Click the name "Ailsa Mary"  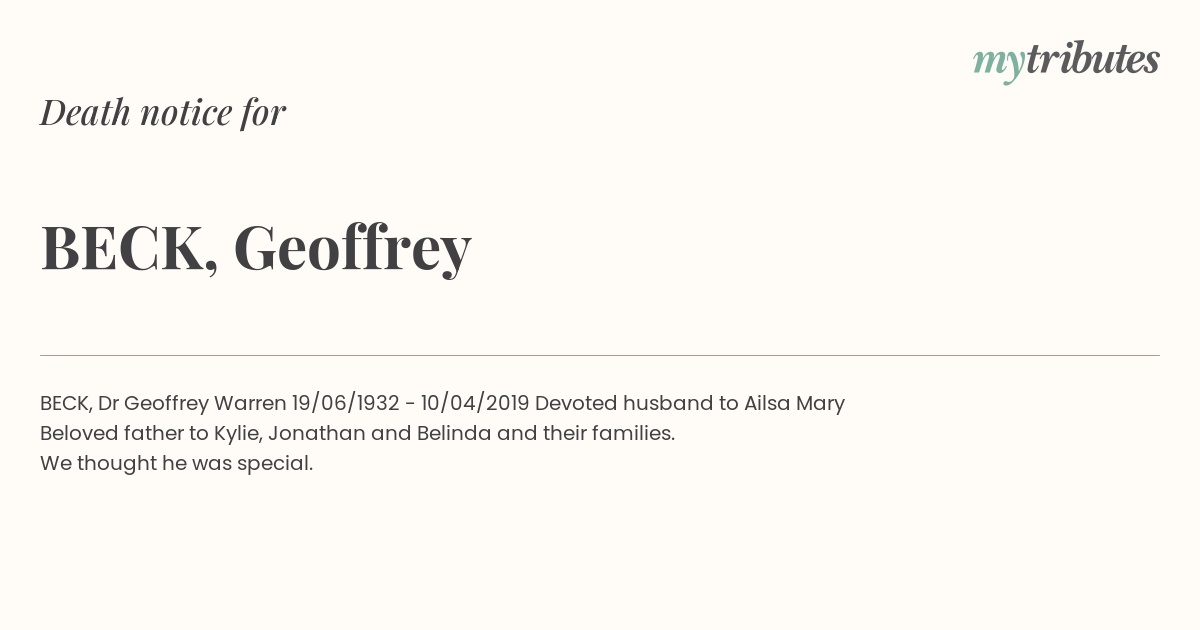pyautogui.click(x=794, y=403)
